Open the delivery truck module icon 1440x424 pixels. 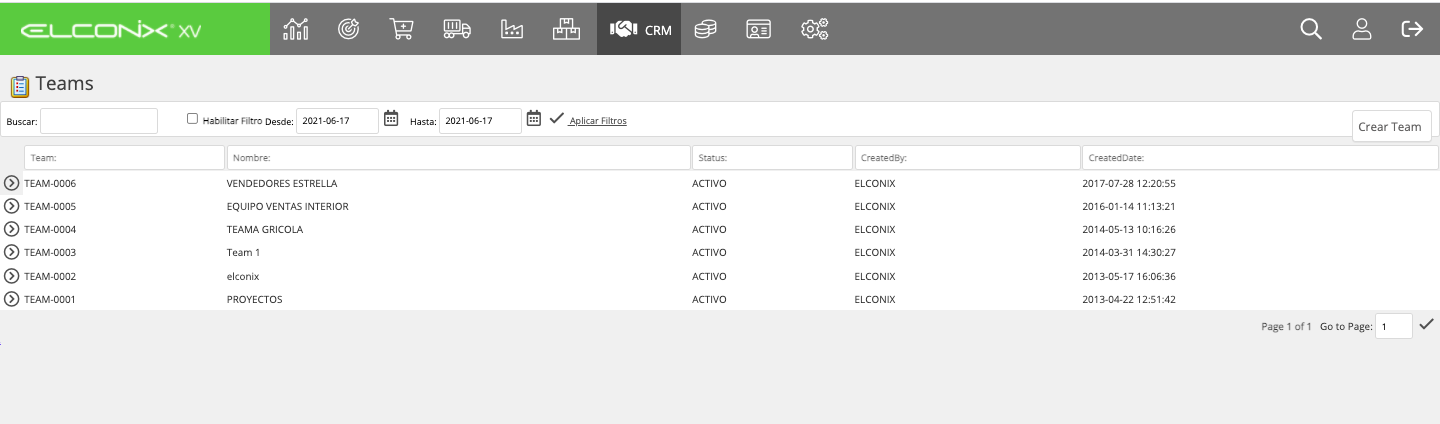pos(457,29)
